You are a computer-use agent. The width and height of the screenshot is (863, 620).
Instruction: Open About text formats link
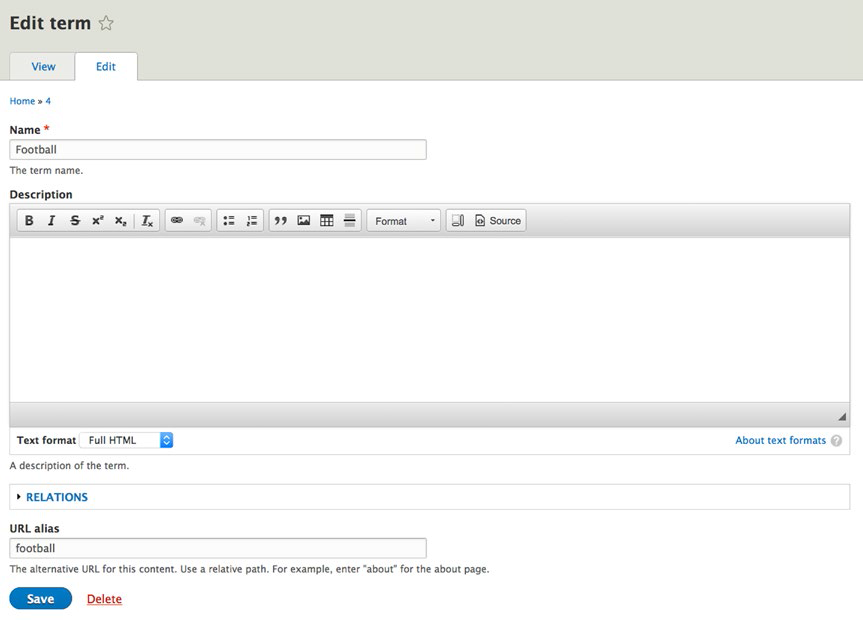click(x=780, y=440)
